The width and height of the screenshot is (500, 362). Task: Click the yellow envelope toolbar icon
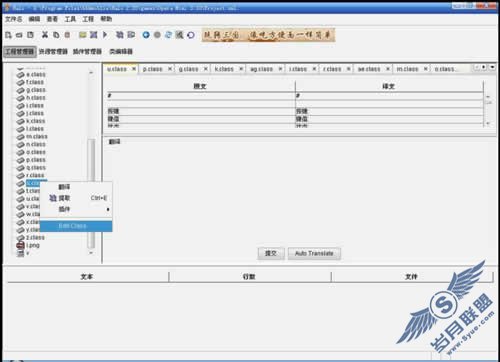82,35
